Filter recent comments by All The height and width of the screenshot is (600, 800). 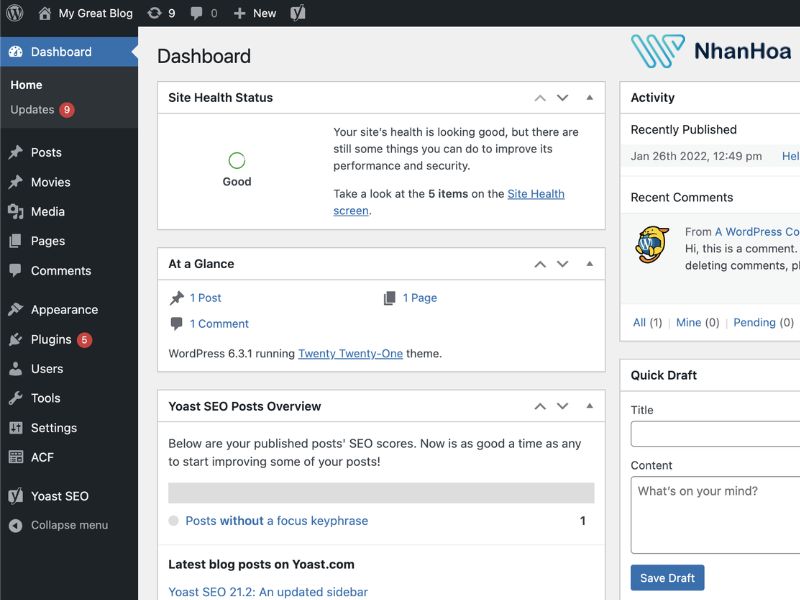pyautogui.click(x=639, y=322)
